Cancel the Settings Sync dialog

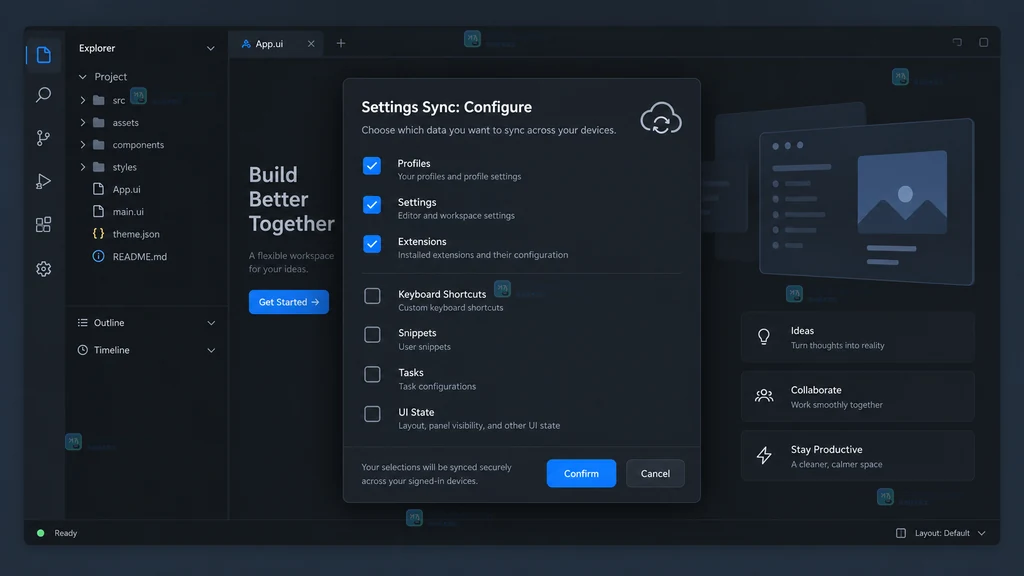click(655, 473)
